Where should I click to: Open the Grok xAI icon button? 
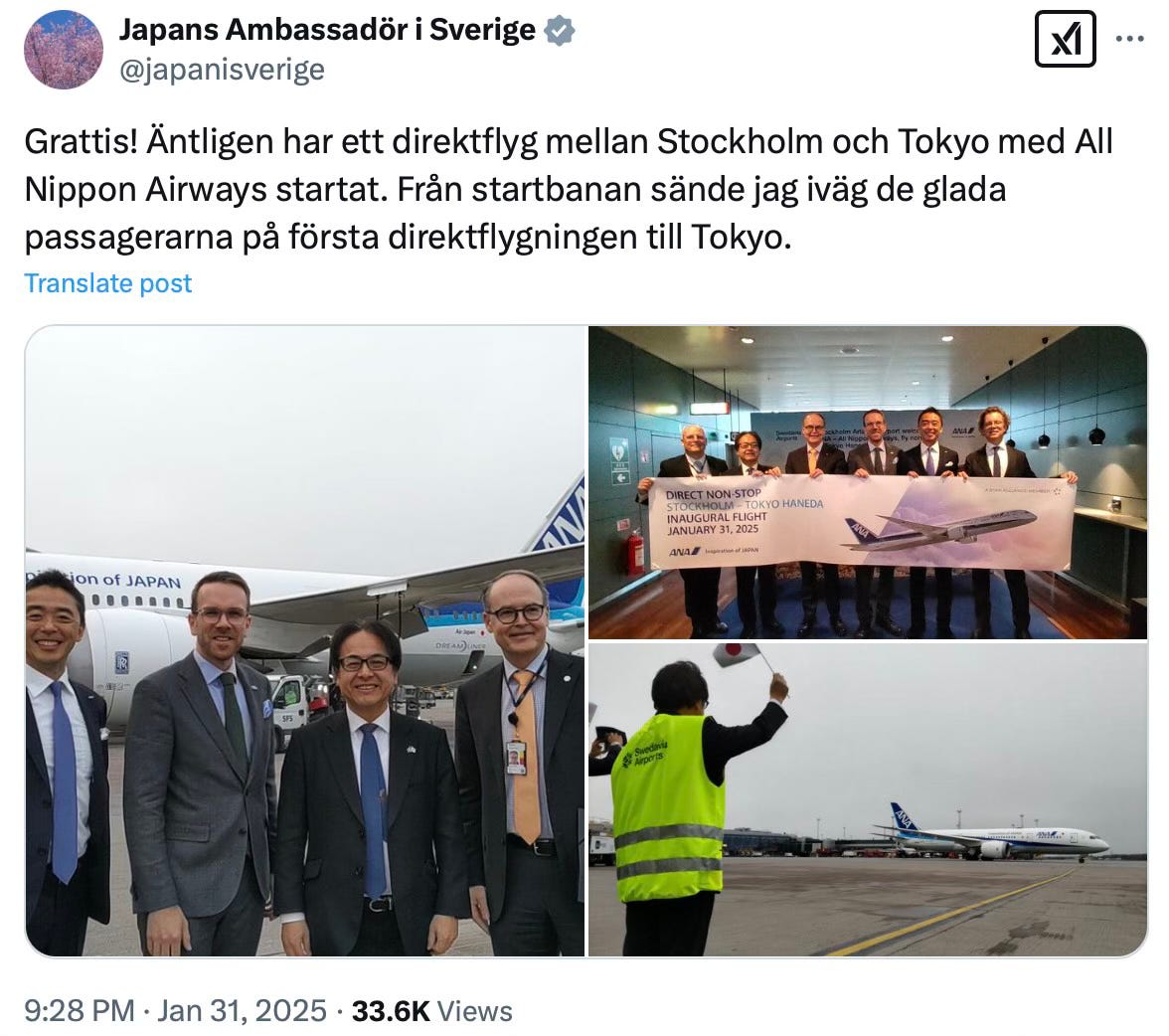[x=1065, y=39]
